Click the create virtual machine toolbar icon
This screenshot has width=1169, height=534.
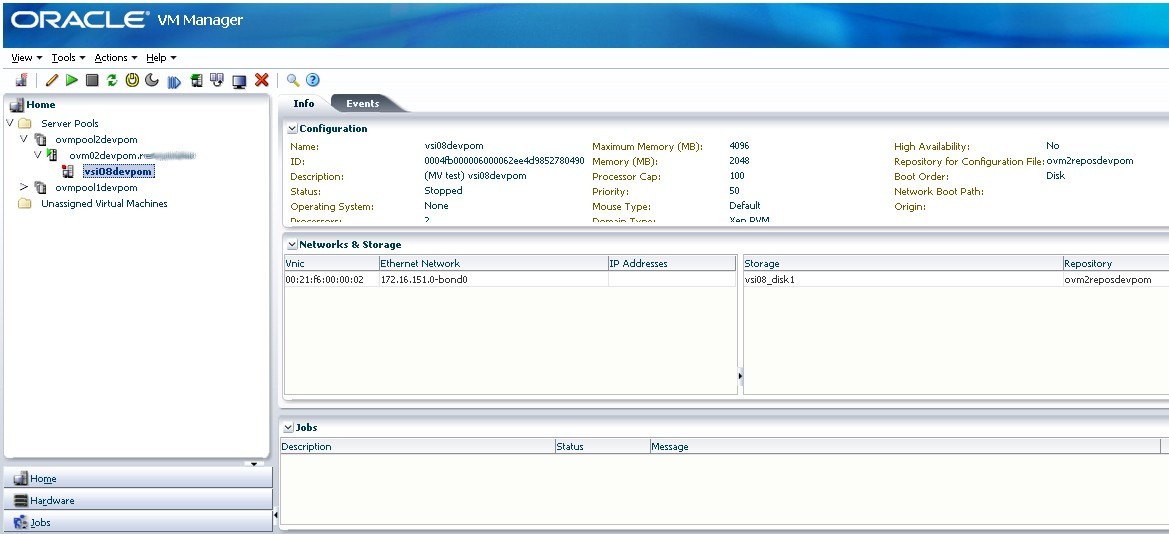pyautogui.click(x=21, y=80)
